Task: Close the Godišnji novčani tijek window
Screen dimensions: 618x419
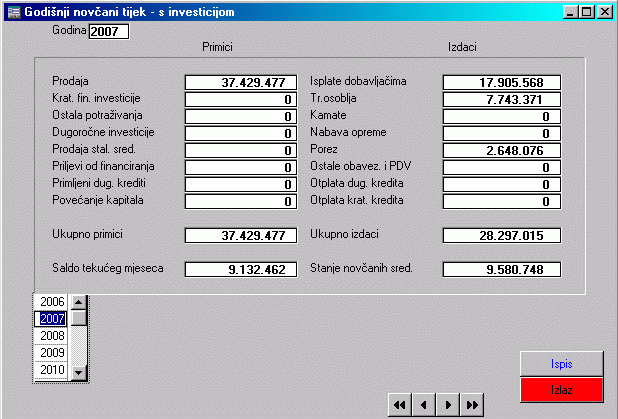Action: tap(605, 12)
